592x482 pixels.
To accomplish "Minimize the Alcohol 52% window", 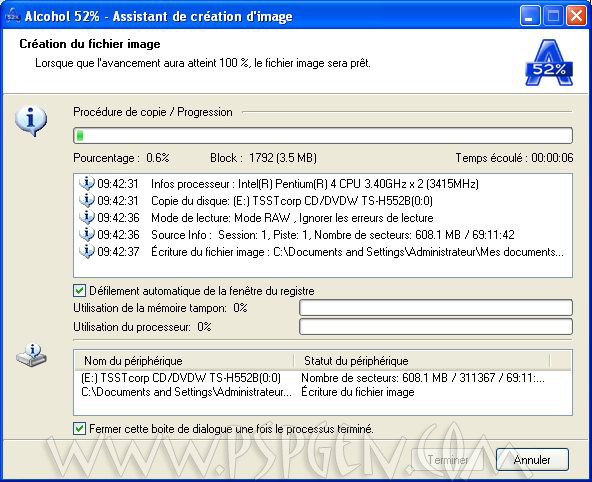I will [530, 16].
